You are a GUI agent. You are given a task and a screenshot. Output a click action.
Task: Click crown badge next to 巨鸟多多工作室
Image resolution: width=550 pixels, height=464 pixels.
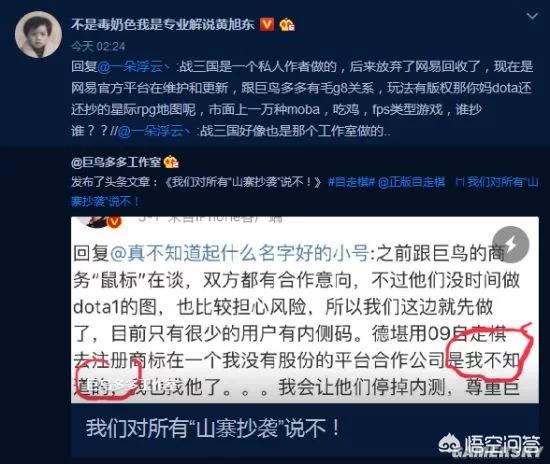pos(171,162)
